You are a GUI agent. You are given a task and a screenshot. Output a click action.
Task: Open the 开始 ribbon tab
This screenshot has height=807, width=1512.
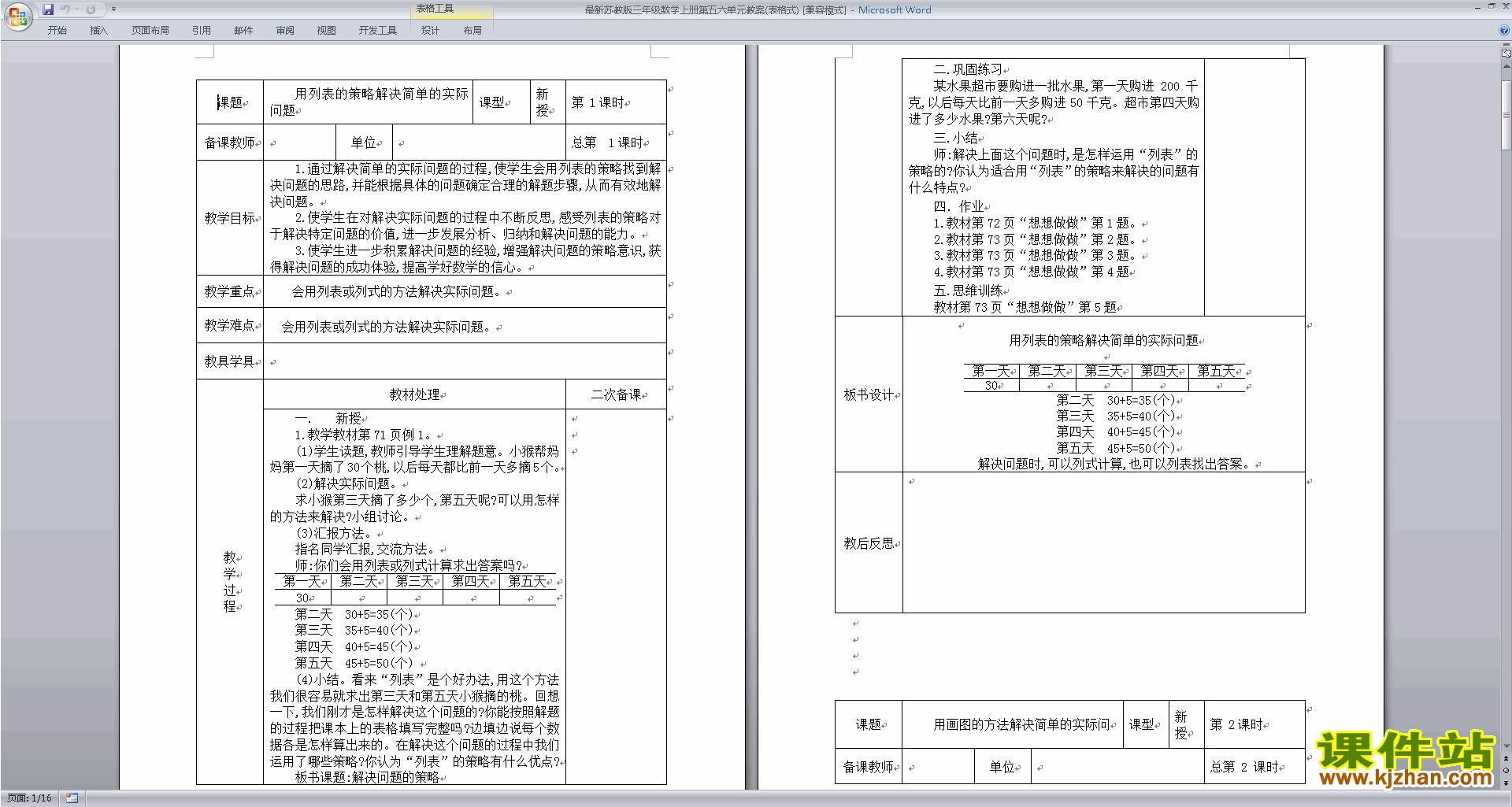click(57, 31)
